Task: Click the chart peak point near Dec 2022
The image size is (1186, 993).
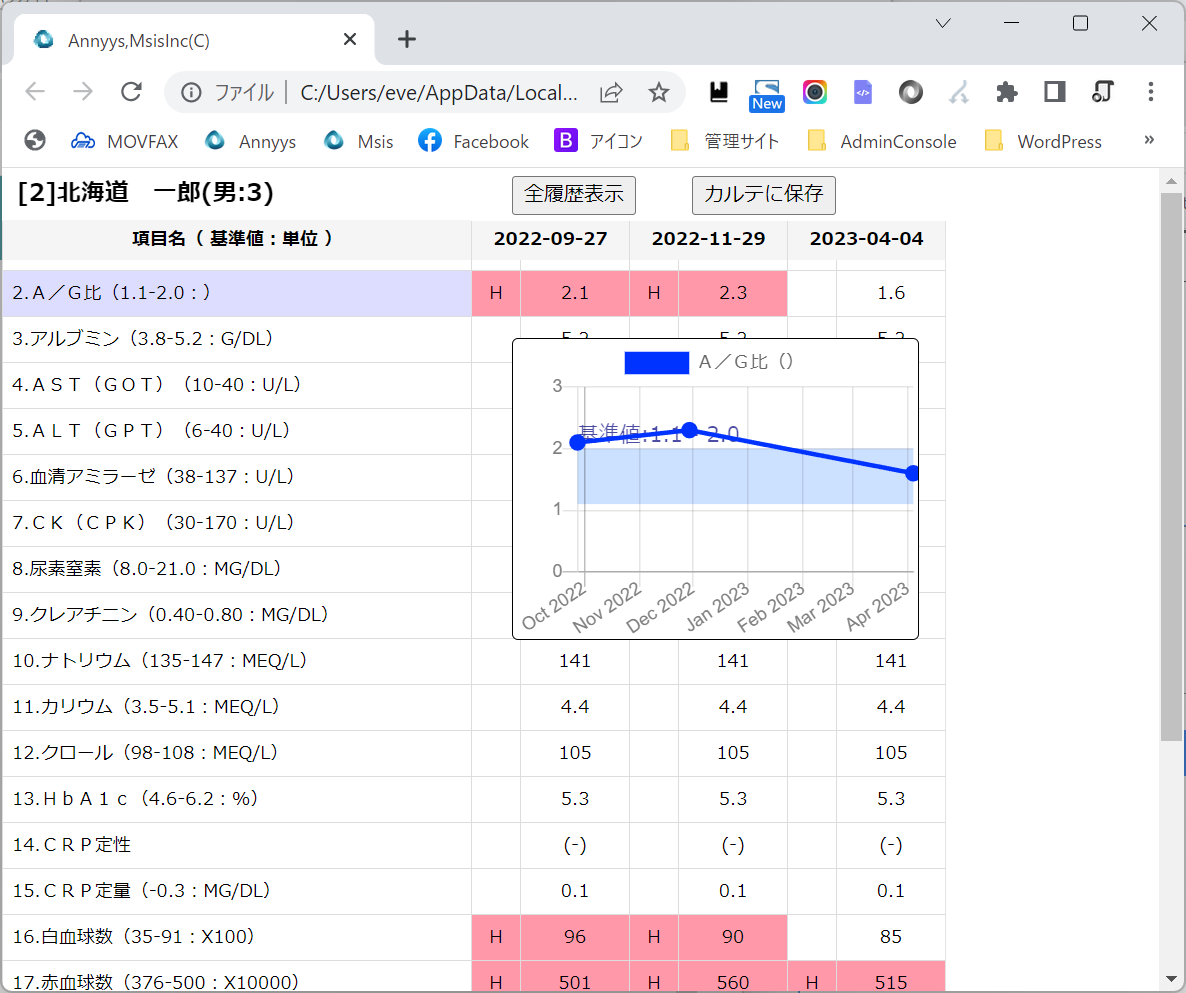Action: (690, 430)
